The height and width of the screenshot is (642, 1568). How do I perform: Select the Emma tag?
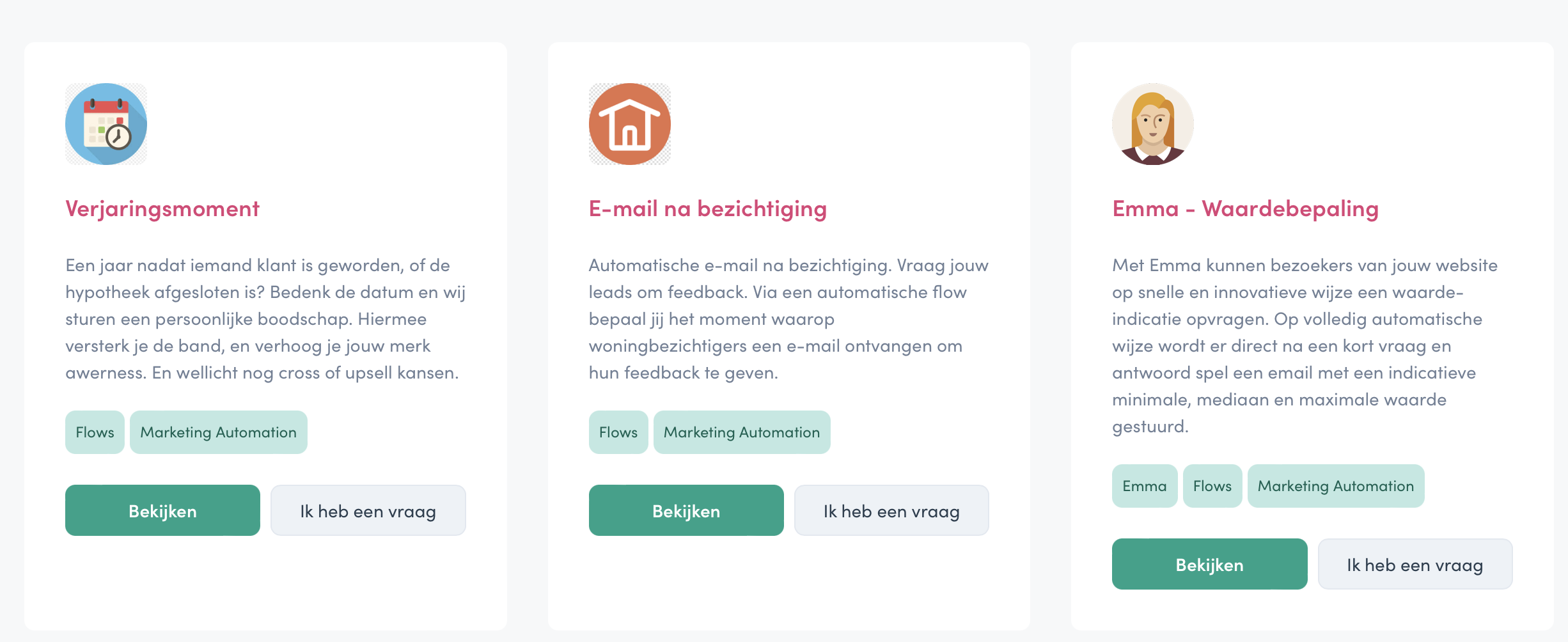(1145, 486)
